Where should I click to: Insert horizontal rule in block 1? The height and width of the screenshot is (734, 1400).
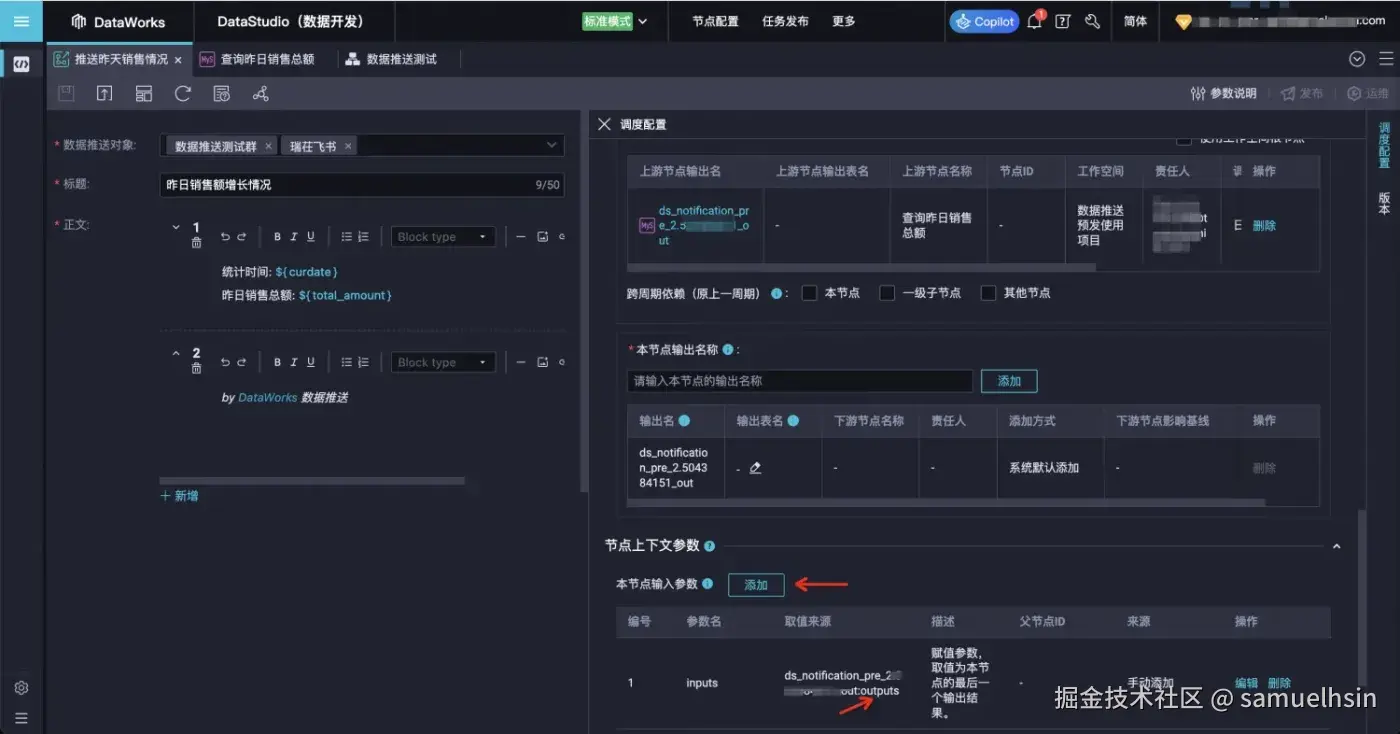pos(521,237)
